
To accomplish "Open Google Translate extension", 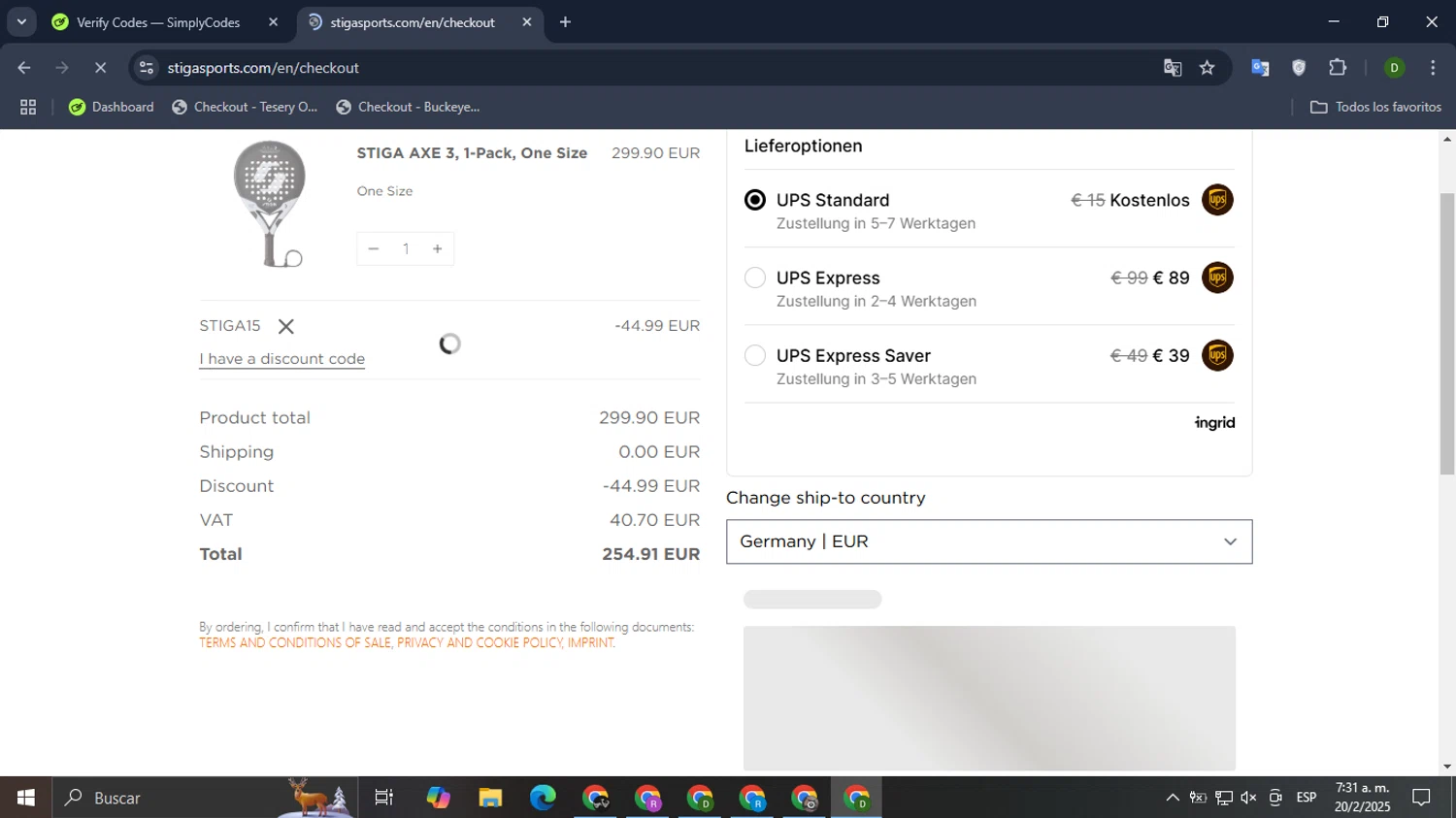I will 1260,68.
